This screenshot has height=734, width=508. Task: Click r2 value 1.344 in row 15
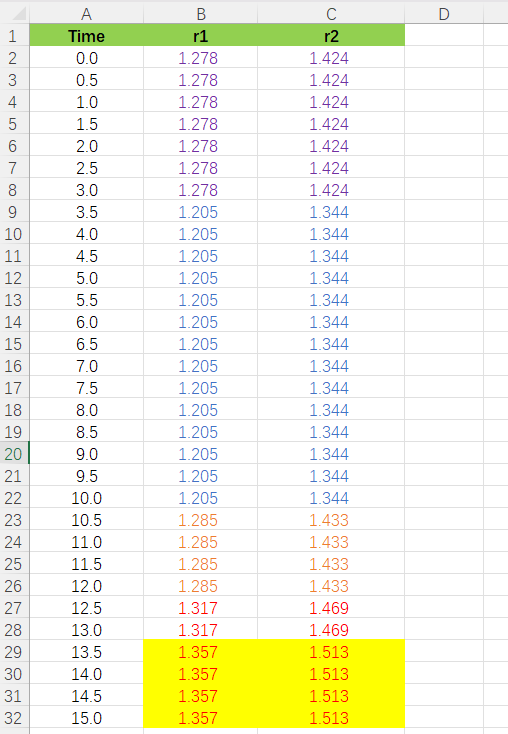[x=331, y=344]
